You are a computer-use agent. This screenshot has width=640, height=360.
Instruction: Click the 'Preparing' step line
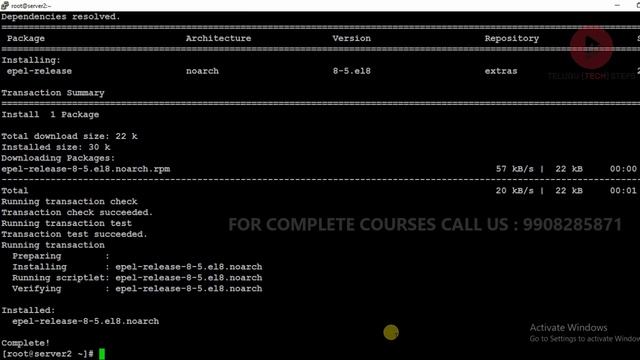pyautogui.click(x=61, y=256)
